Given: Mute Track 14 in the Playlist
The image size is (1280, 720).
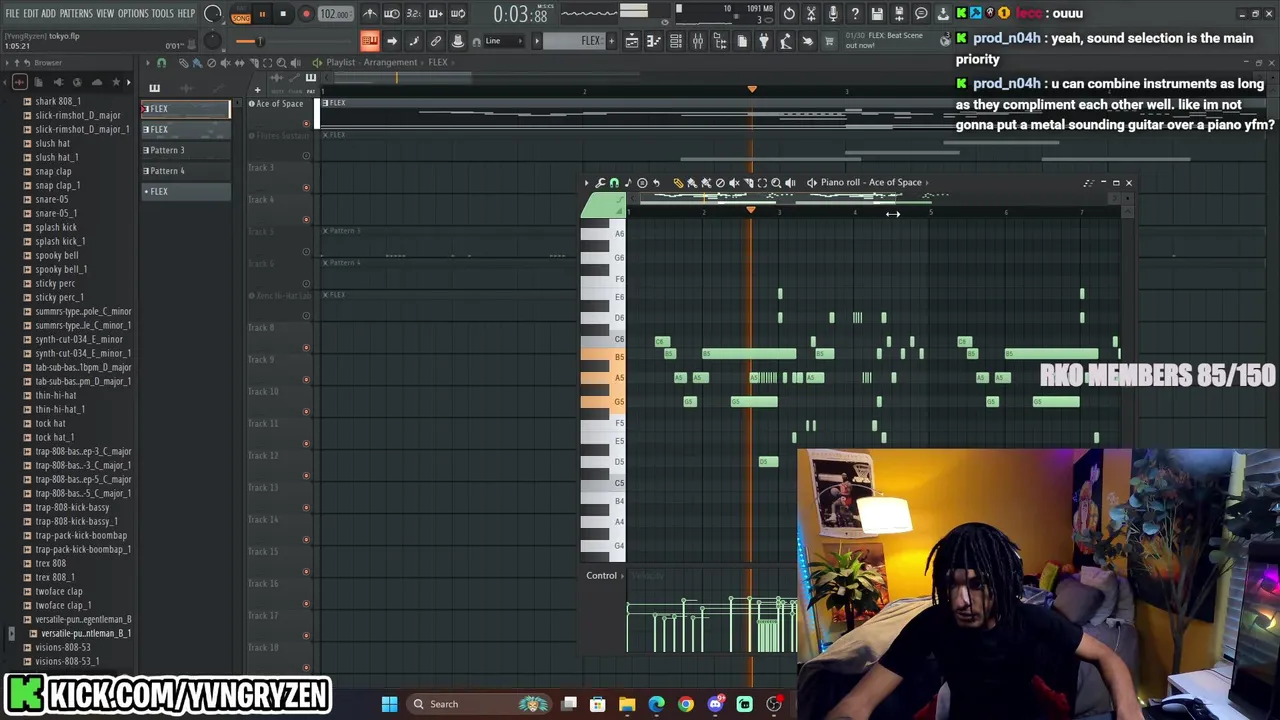Looking at the screenshot, I should tap(306, 540).
